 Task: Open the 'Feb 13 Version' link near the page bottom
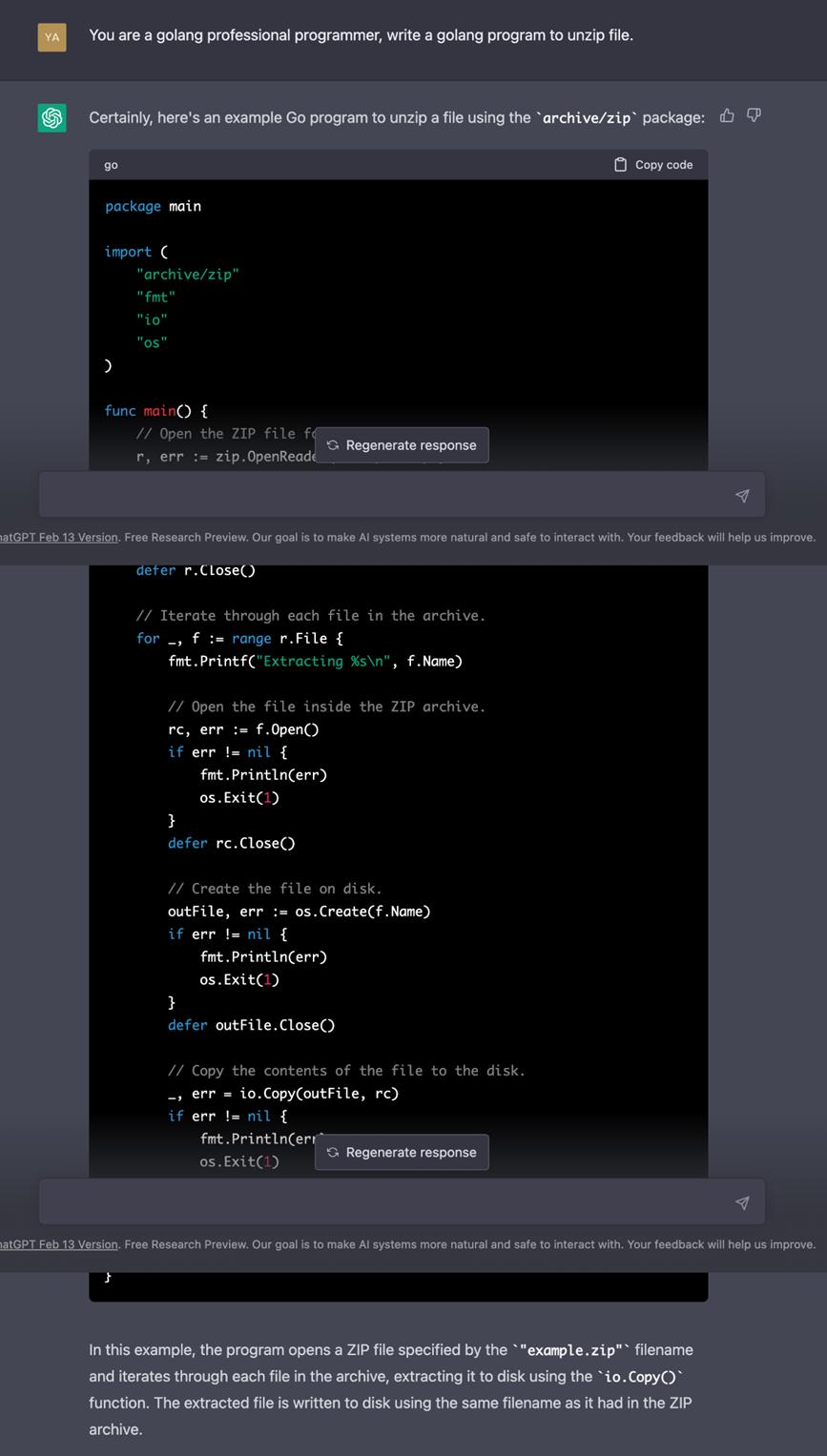(59, 1244)
